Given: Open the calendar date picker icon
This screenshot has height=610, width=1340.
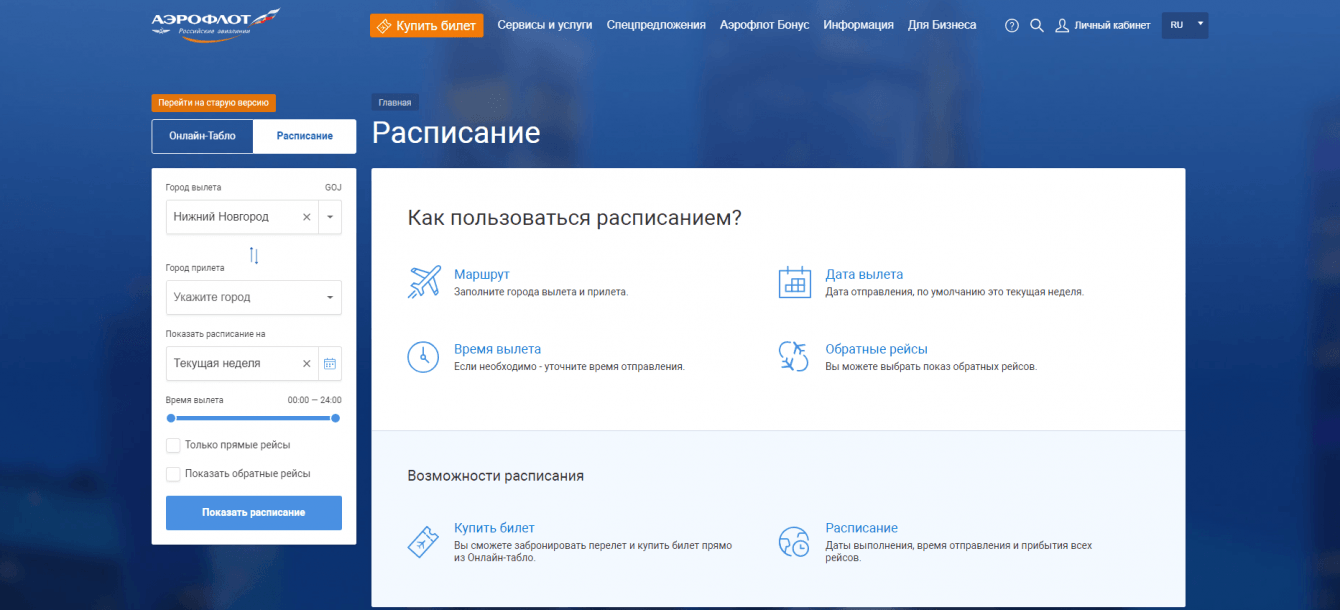Looking at the screenshot, I should pyautogui.click(x=330, y=364).
